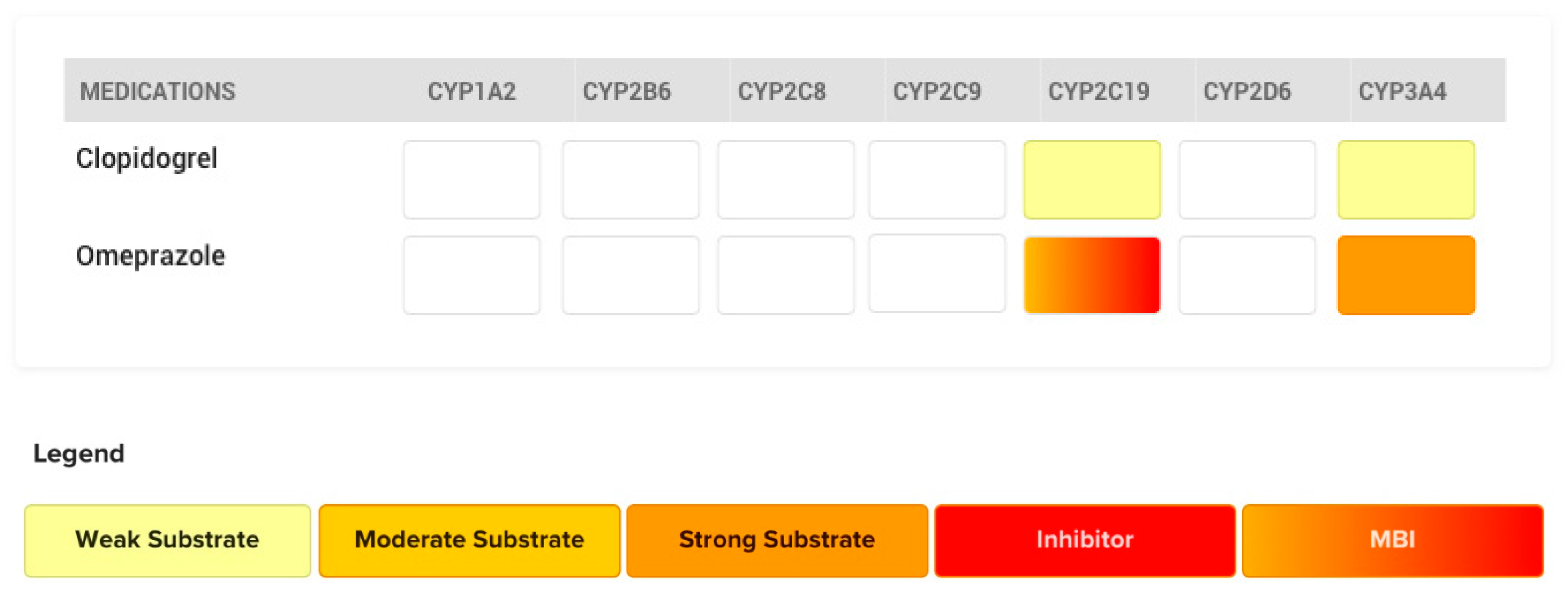This screenshot has width=1568, height=599.
Task: Select Omeprazole CYP3A4 orange cell
Action: 1406,275
